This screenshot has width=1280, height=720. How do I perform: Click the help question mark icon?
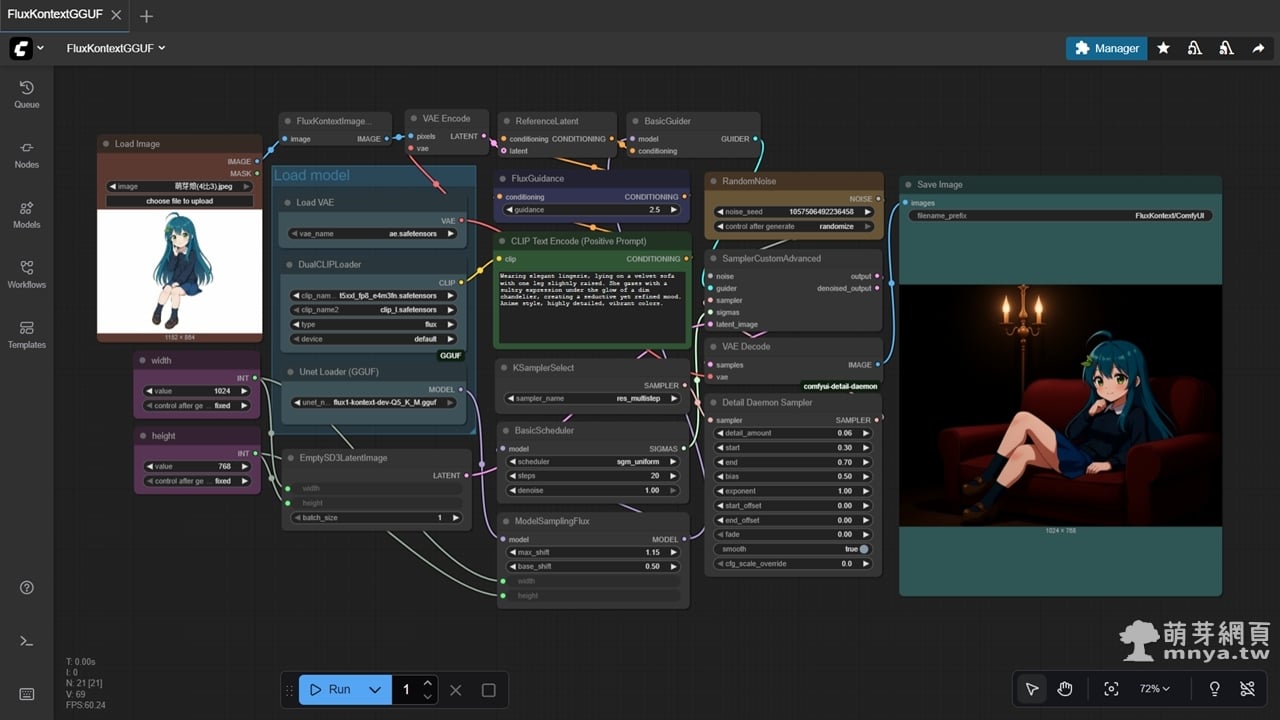[x=27, y=588]
